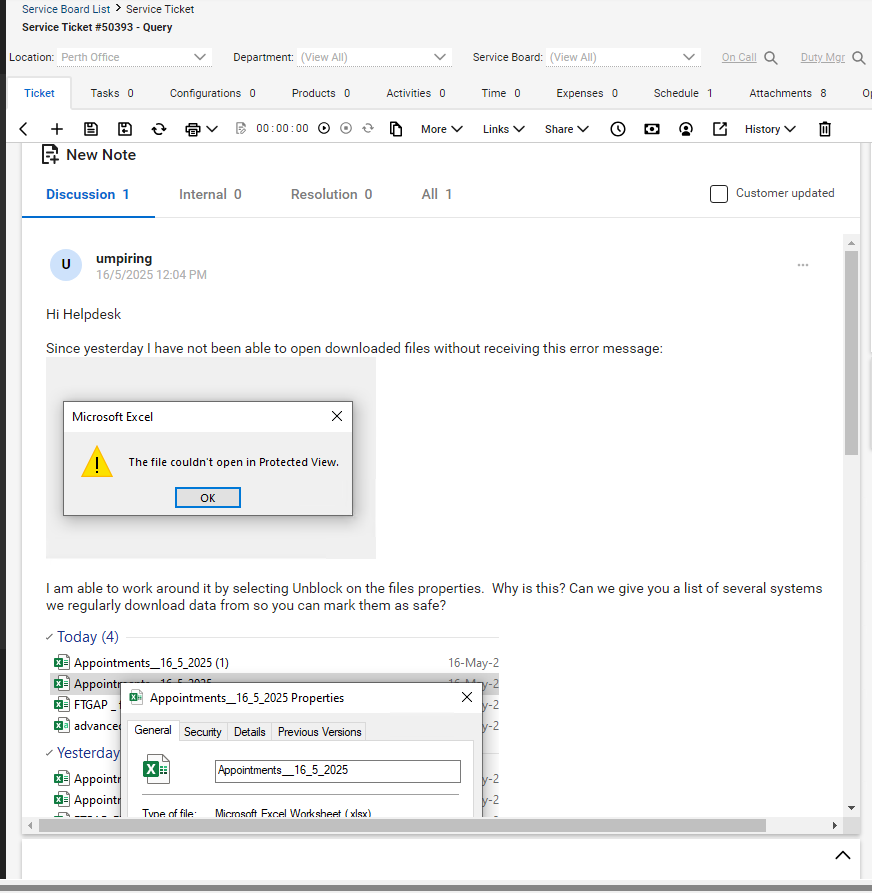Open the Share dropdown menu
The height and width of the screenshot is (893, 872).
point(566,129)
